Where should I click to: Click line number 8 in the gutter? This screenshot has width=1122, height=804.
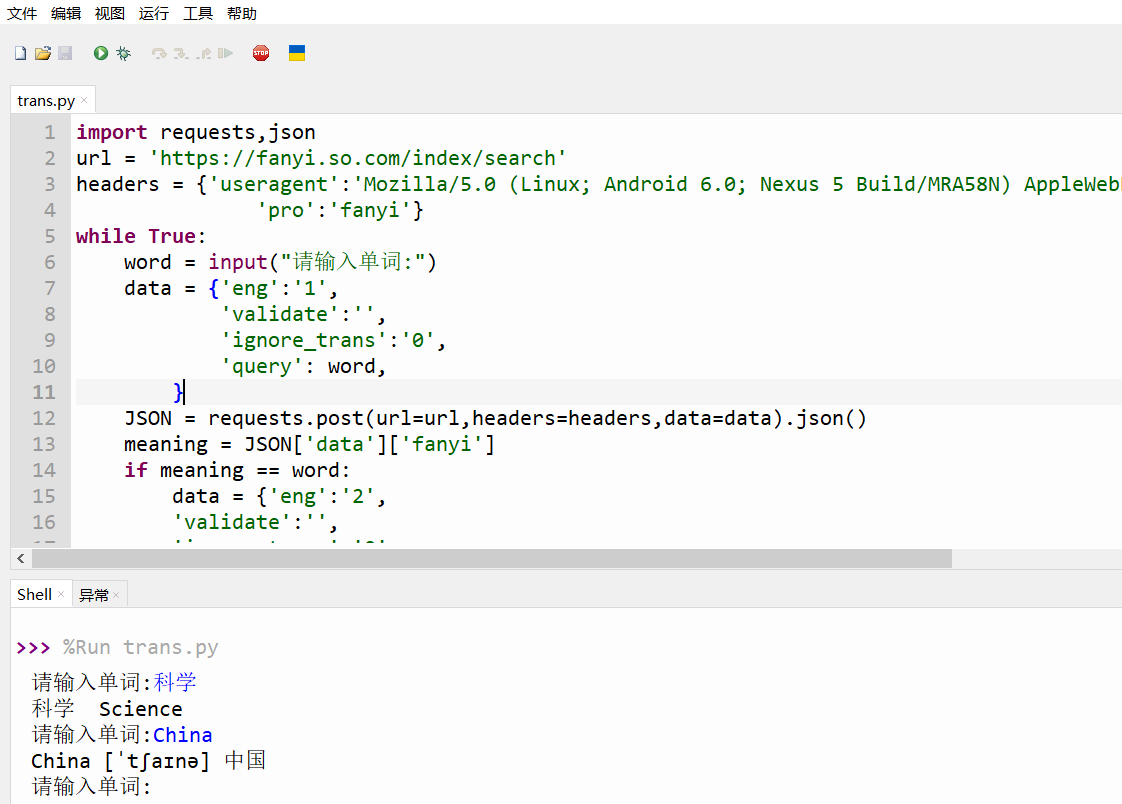click(49, 314)
